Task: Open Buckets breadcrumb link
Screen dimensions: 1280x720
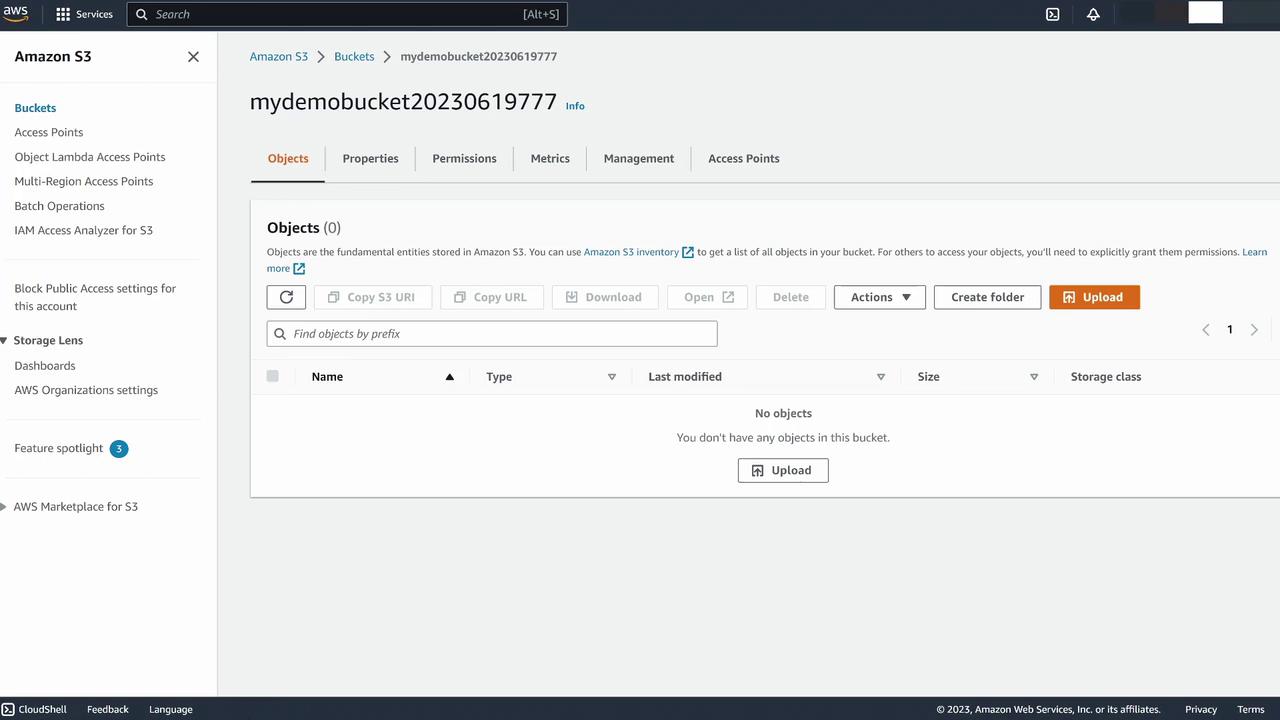Action: (354, 57)
